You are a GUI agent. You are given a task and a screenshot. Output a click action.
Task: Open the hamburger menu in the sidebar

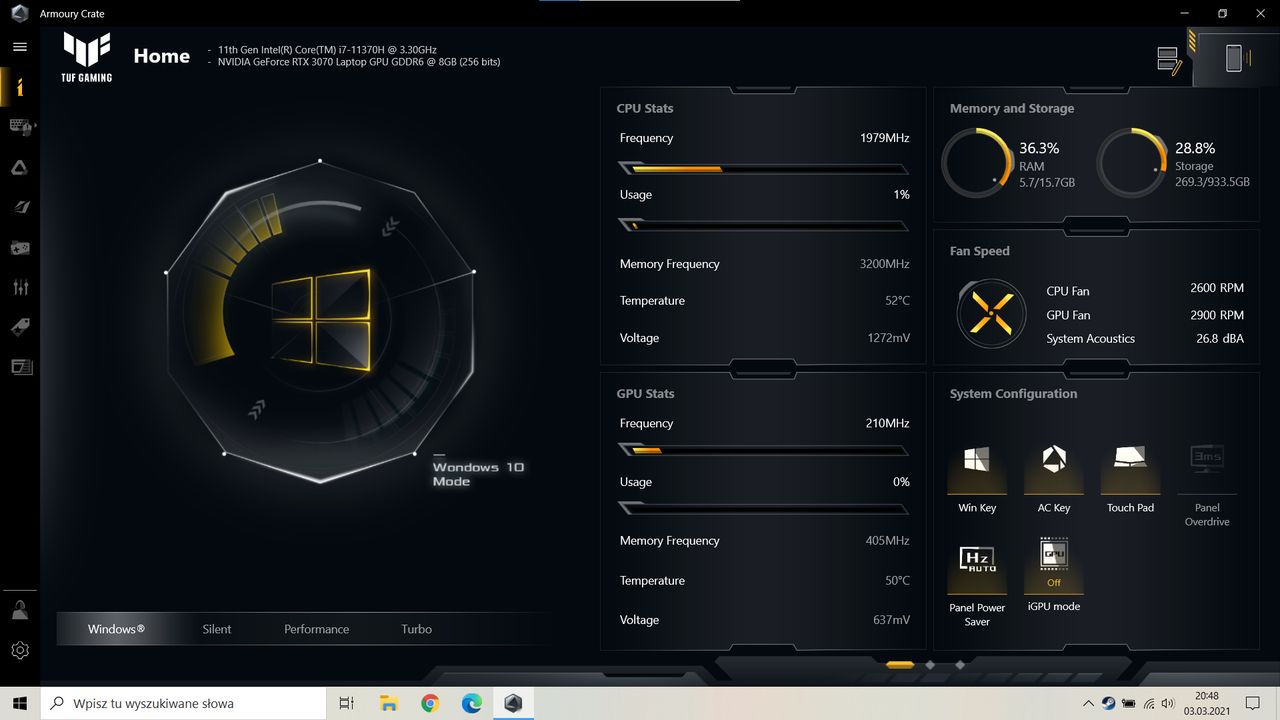pos(19,47)
